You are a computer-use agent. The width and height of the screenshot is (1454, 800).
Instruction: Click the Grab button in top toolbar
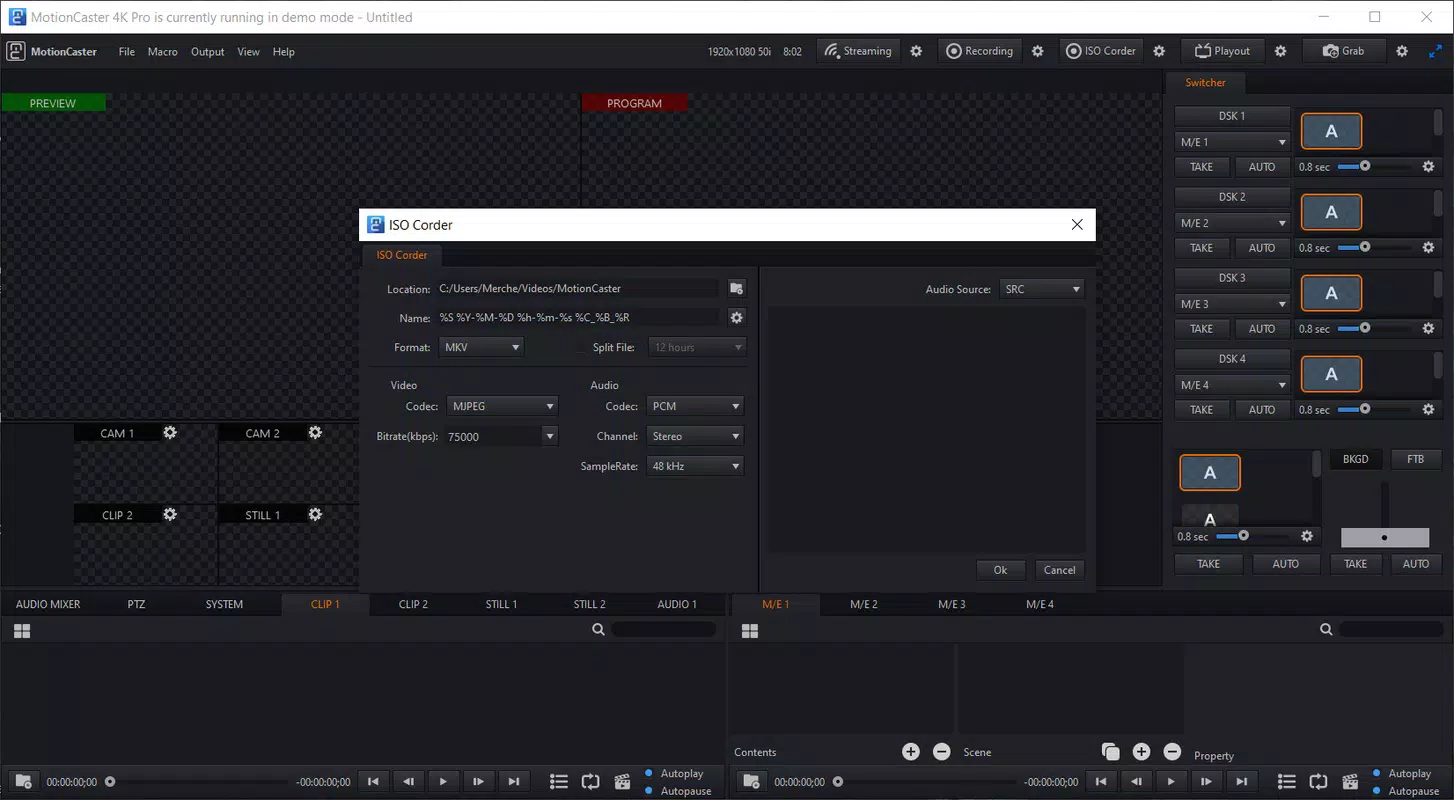1344,51
